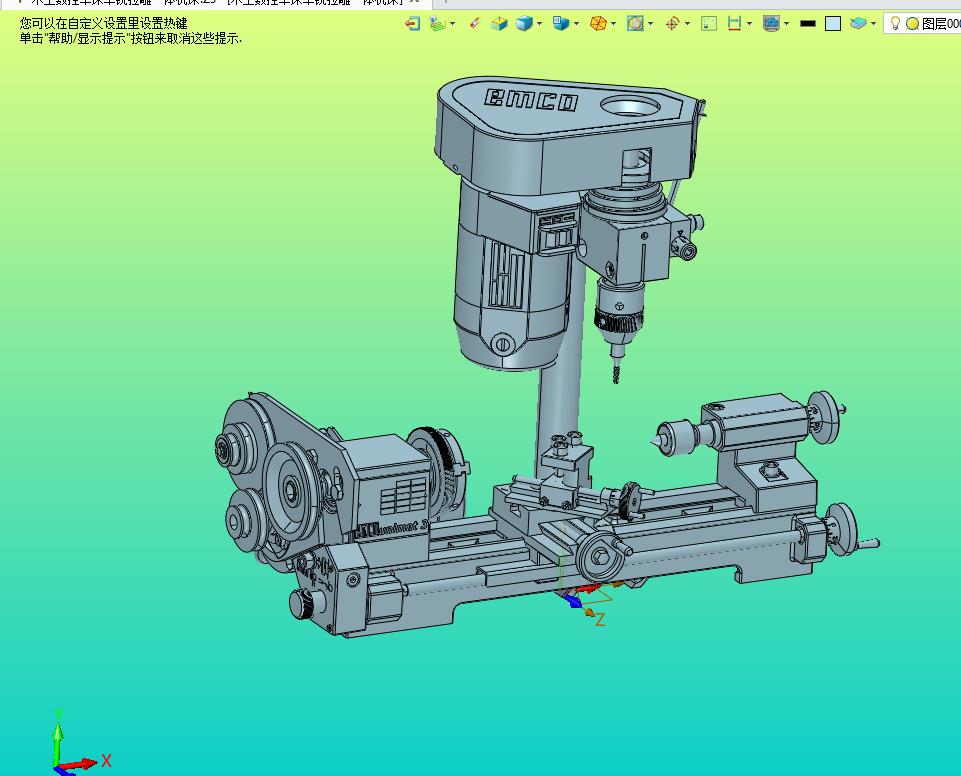Expand the dropdown arrow beside blue shaded cube

540,23
